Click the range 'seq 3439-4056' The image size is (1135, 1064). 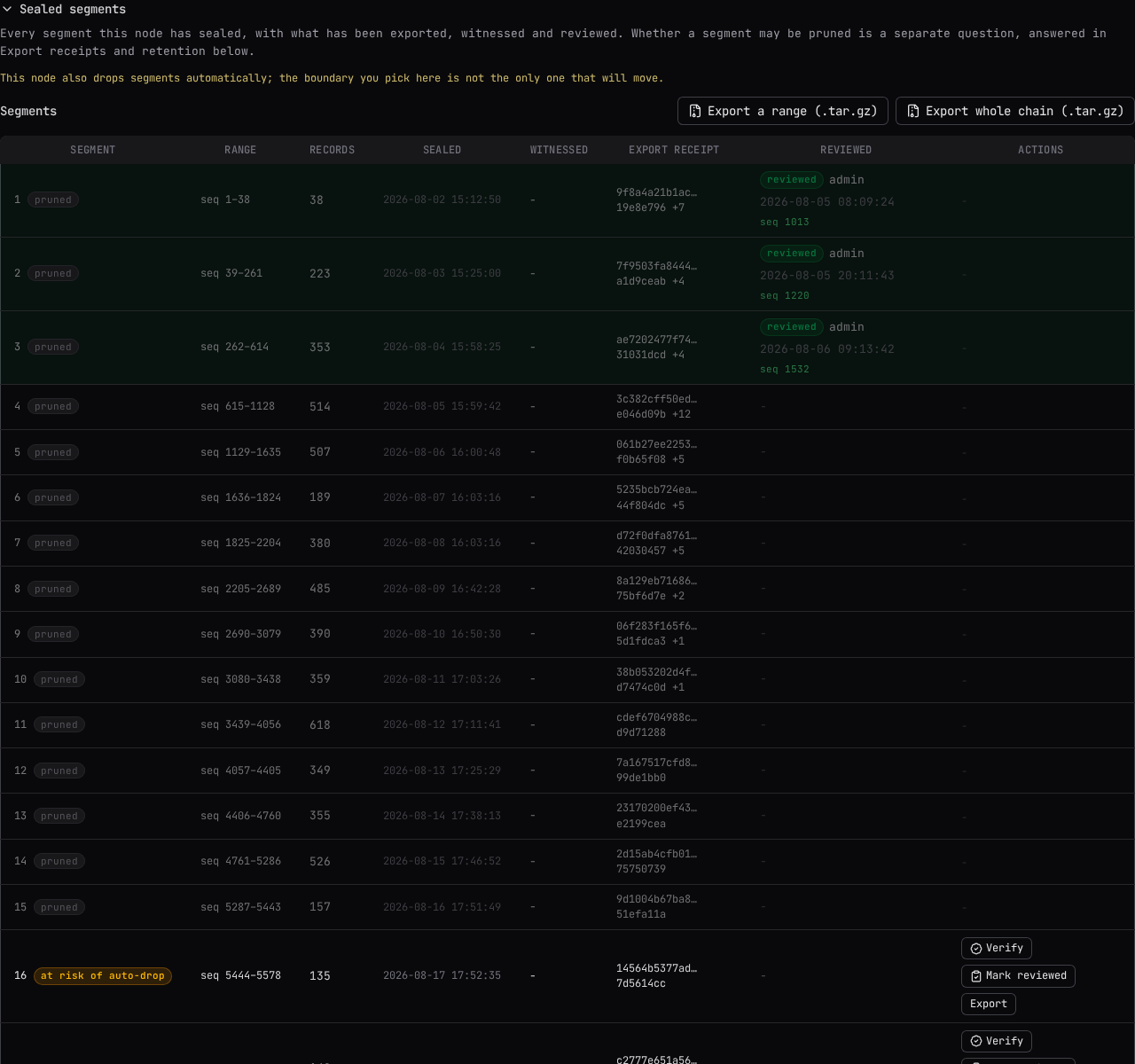(240, 724)
